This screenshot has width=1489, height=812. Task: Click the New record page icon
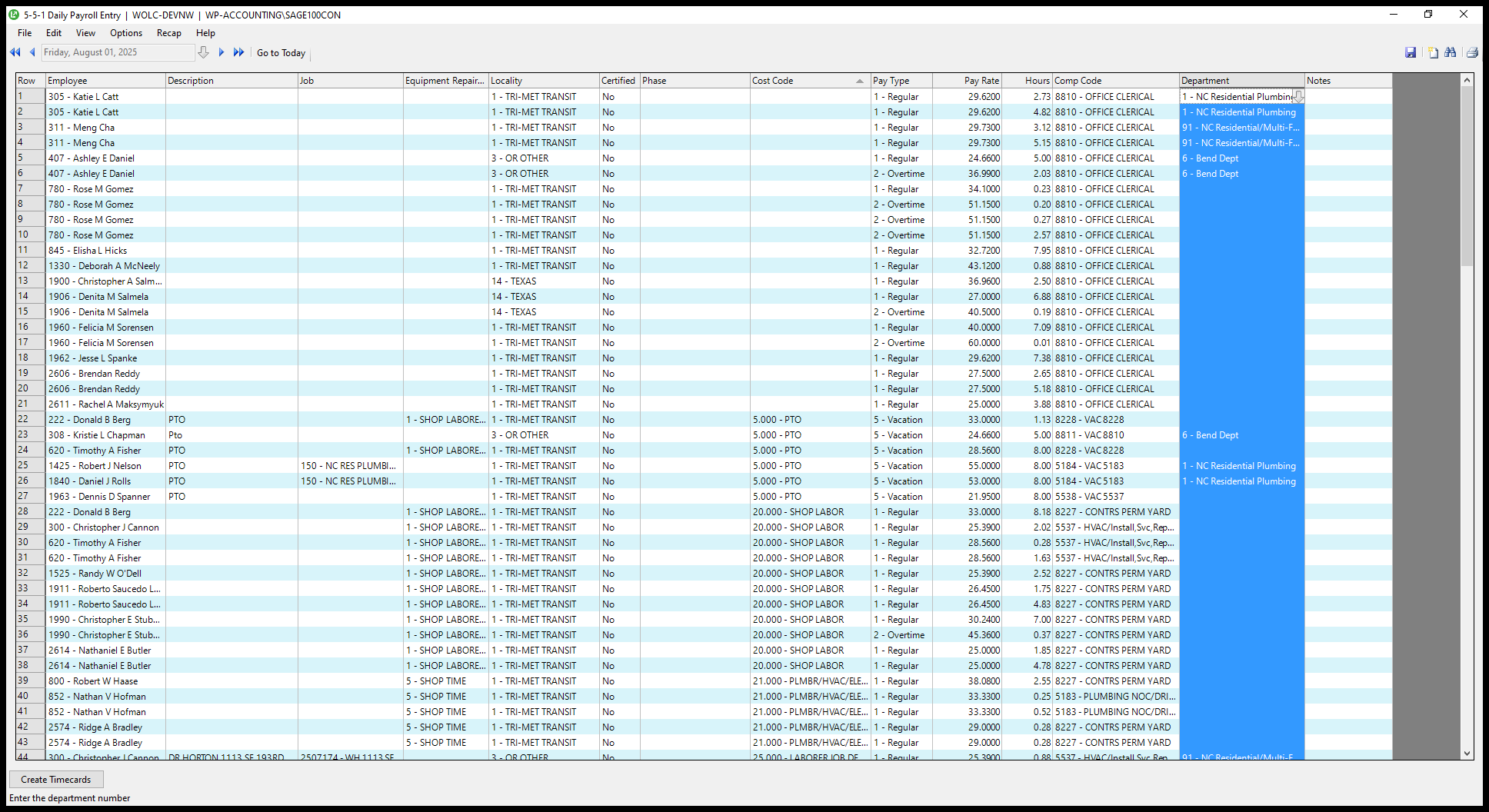pyautogui.click(x=1433, y=52)
